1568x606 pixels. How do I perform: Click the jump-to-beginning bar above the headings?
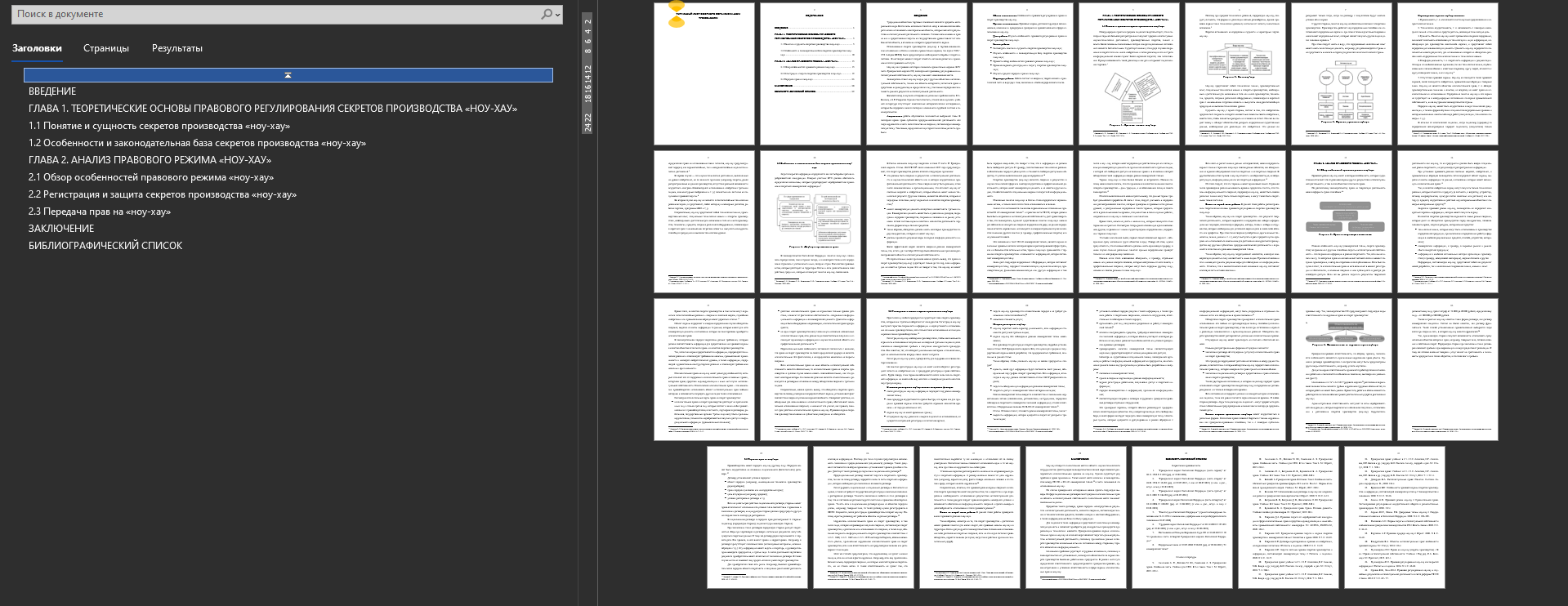pyautogui.click(x=288, y=75)
